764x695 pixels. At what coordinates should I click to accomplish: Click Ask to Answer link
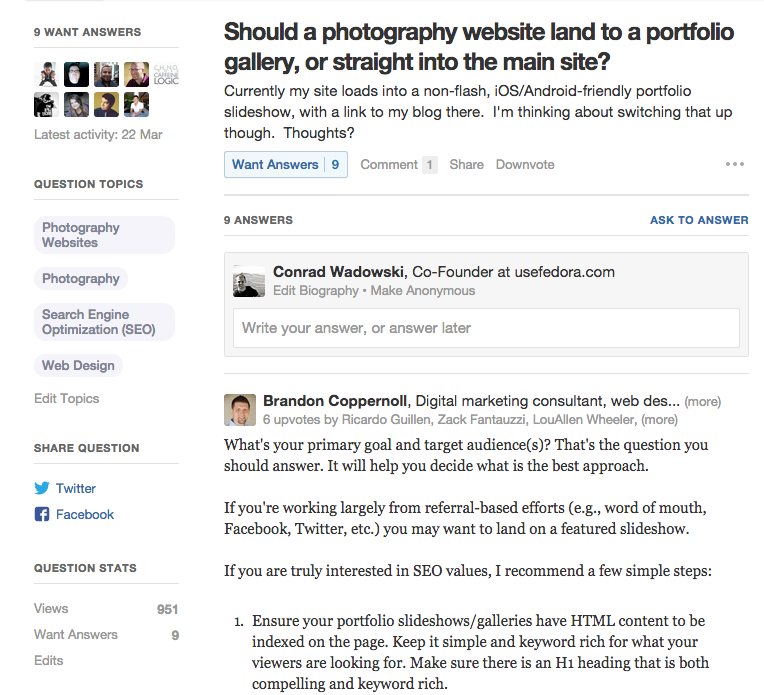[x=699, y=220]
